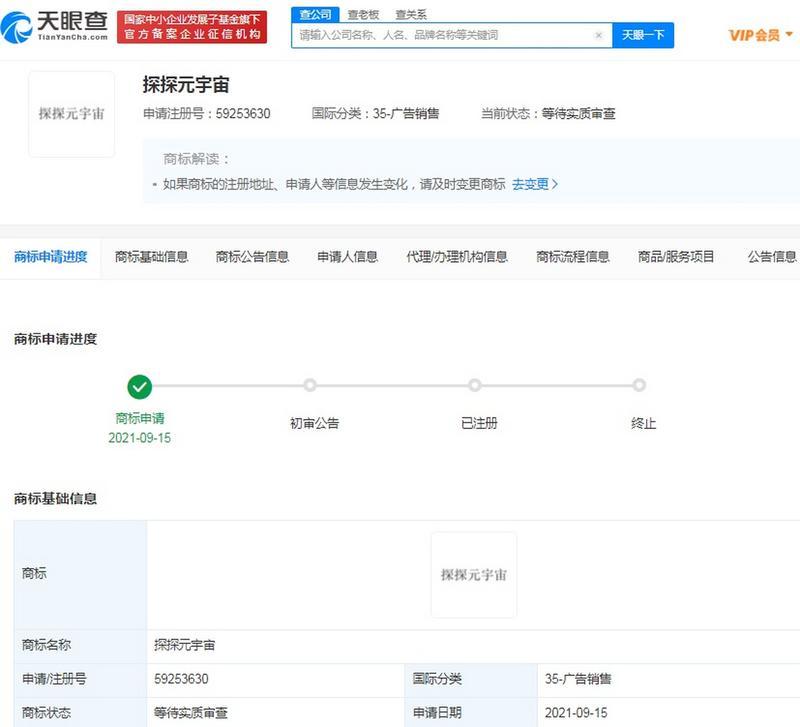This screenshot has width=800, height=727.
Task: Select the 查公司 search tab
Action: 315,15
